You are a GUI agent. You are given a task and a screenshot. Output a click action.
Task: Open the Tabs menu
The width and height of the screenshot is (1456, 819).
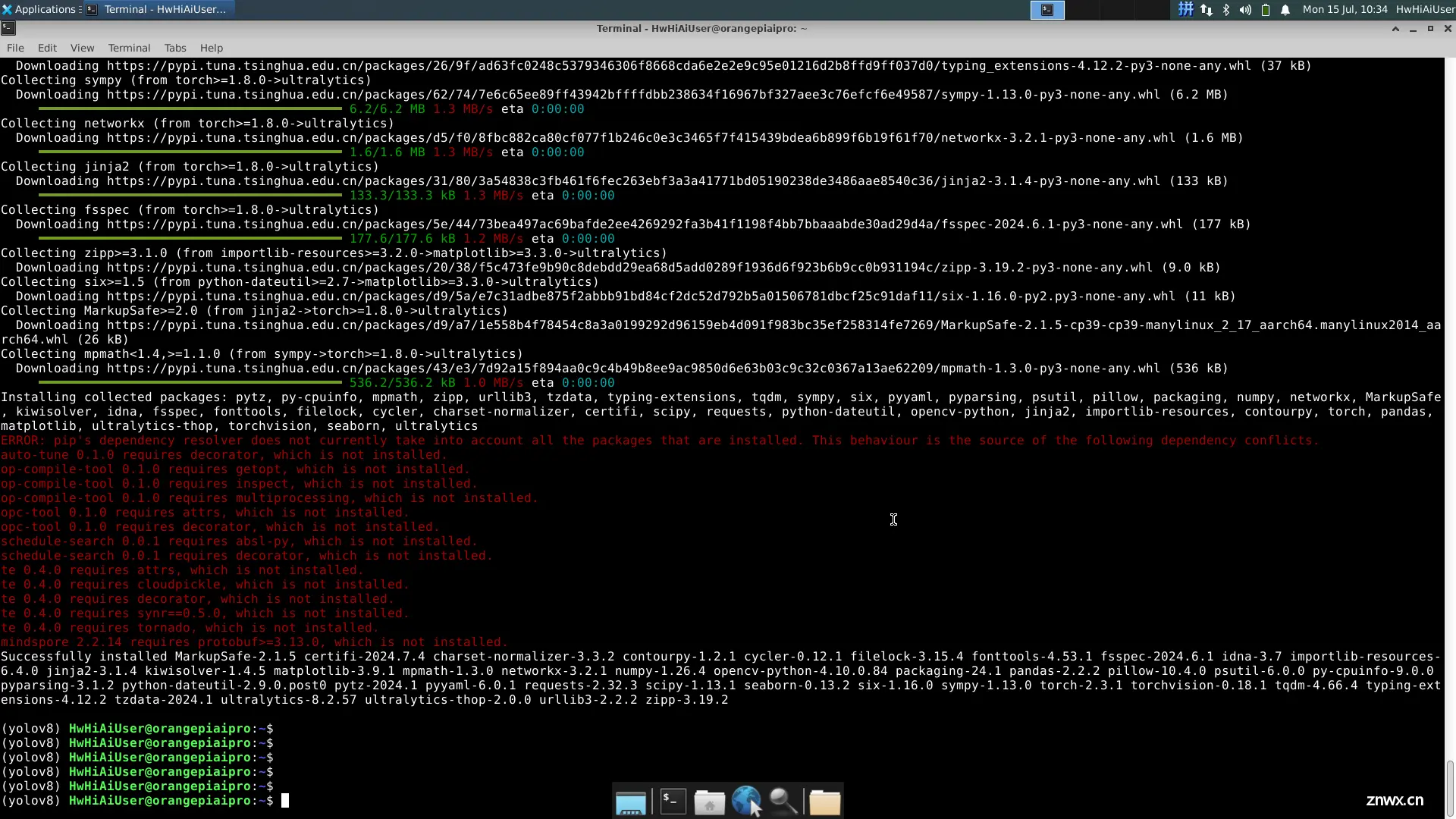pos(174,48)
